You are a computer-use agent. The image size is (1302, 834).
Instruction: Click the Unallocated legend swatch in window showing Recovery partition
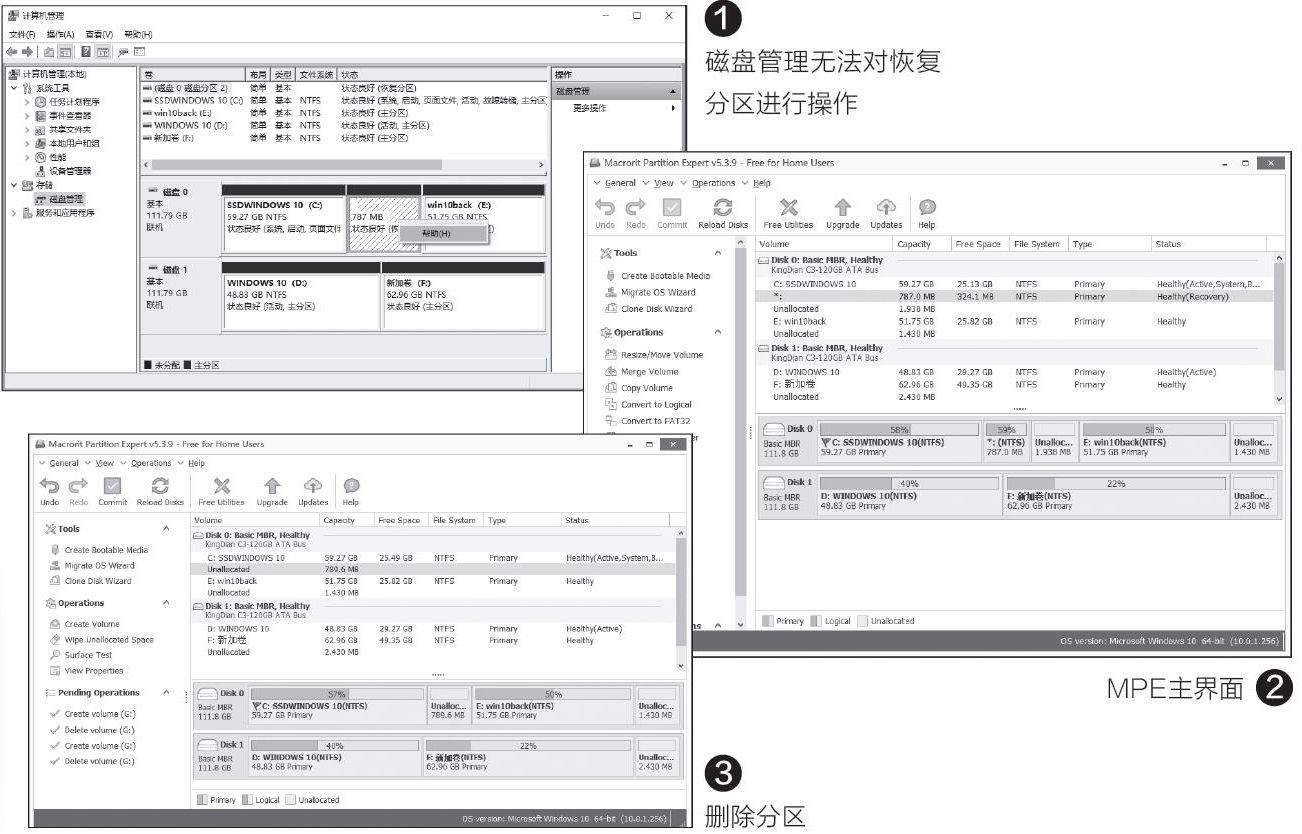pyautogui.click(x=862, y=621)
